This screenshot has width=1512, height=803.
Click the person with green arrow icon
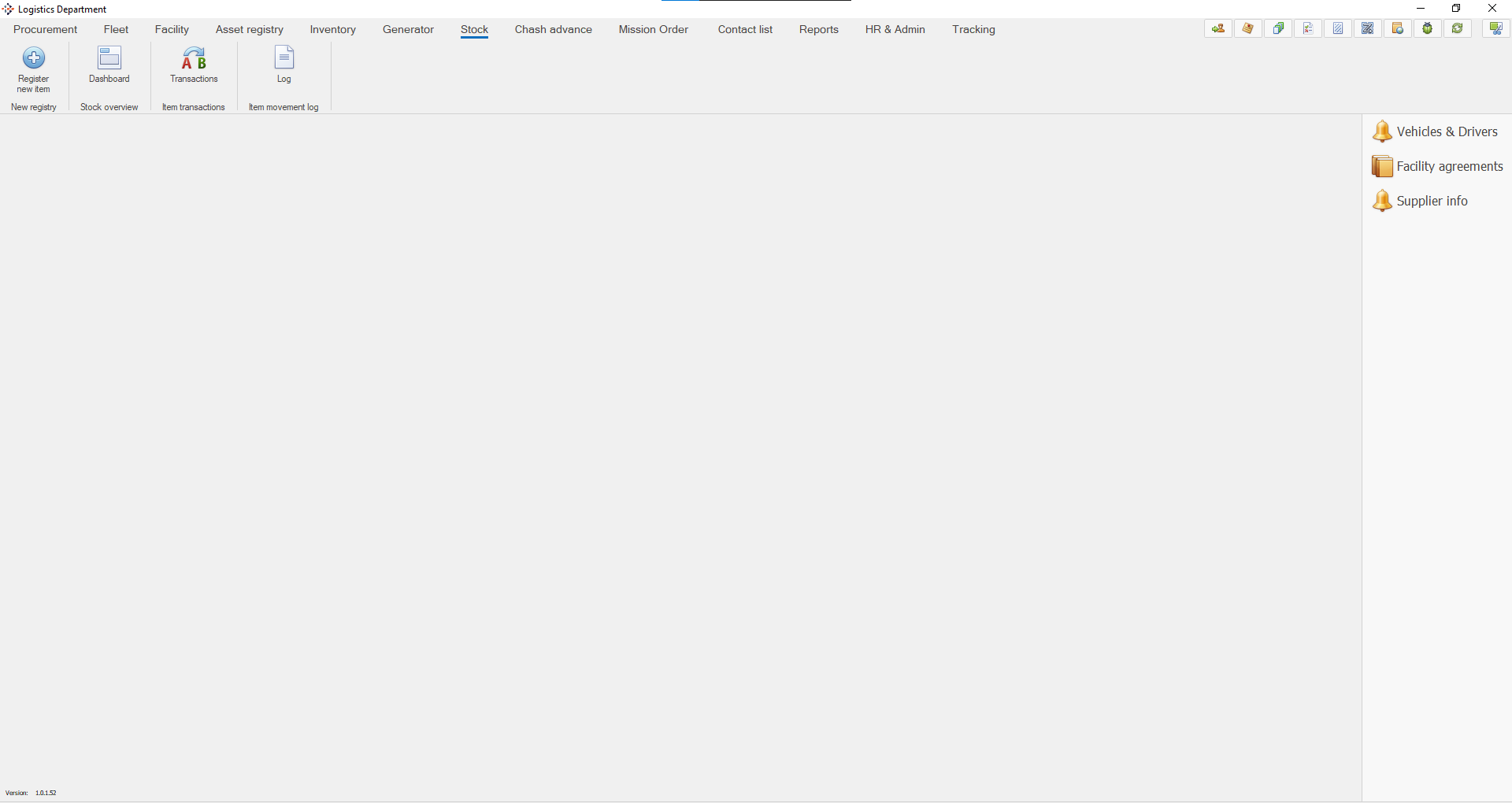[1218, 29]
